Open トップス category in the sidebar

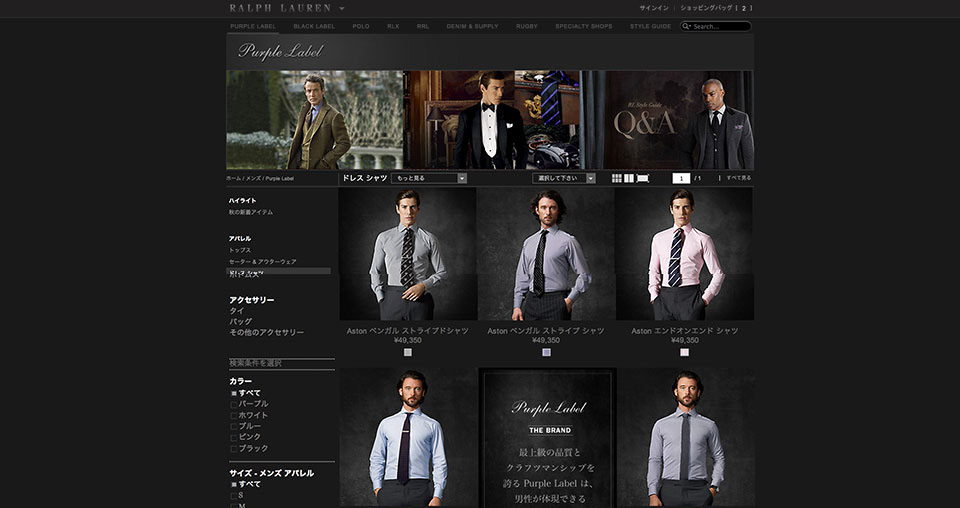coord(240,250)
